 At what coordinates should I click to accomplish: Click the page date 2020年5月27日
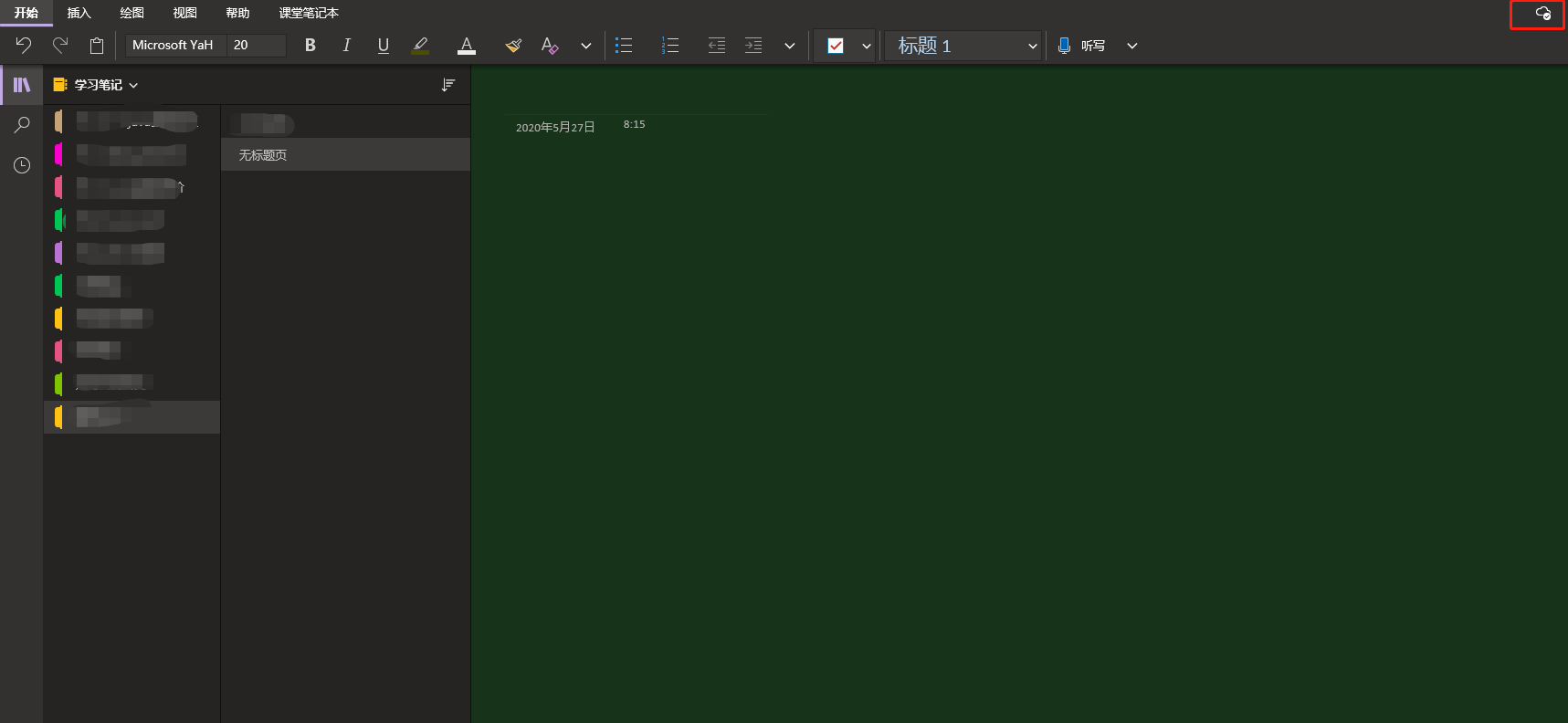(x=555, y=128)
